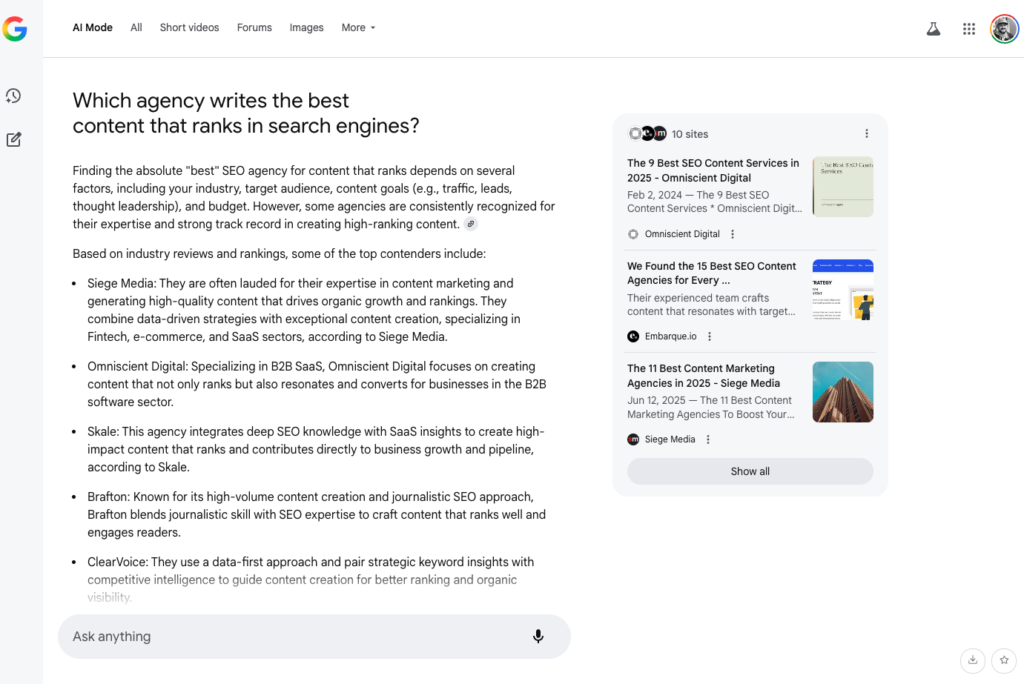The image size is (1024, 684).
Task: Click the Brafton bullet paragraph
Action: click(317, 515)
